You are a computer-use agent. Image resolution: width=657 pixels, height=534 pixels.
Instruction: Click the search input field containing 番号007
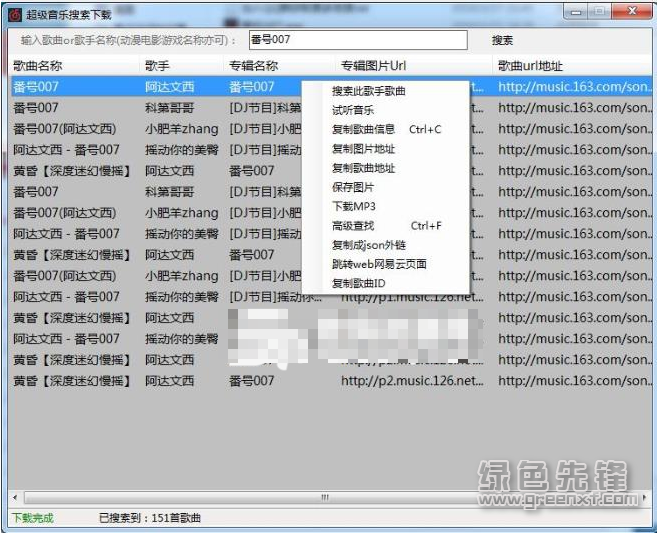[358, 40]
